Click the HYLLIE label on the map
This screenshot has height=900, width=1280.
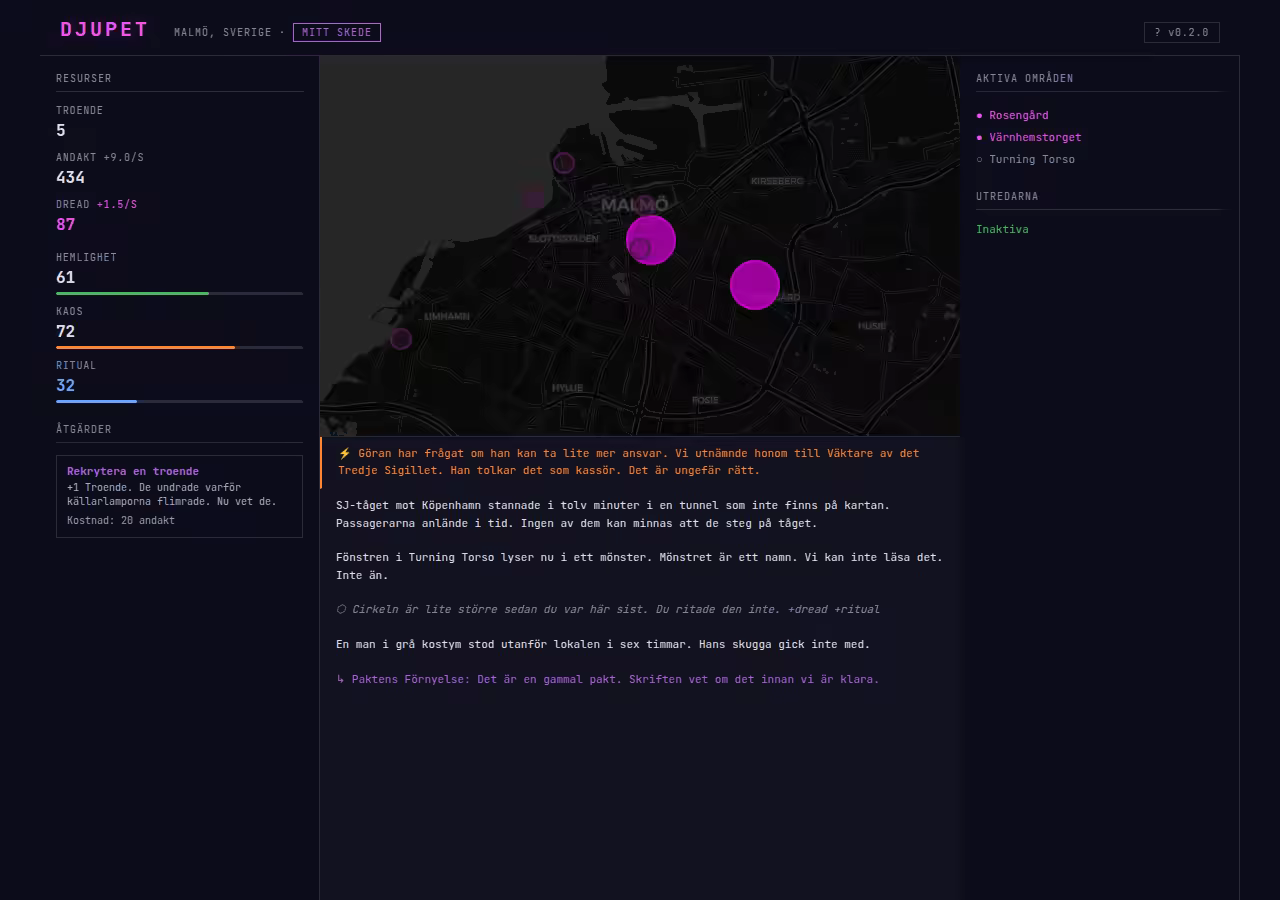[x=568, y=388]
